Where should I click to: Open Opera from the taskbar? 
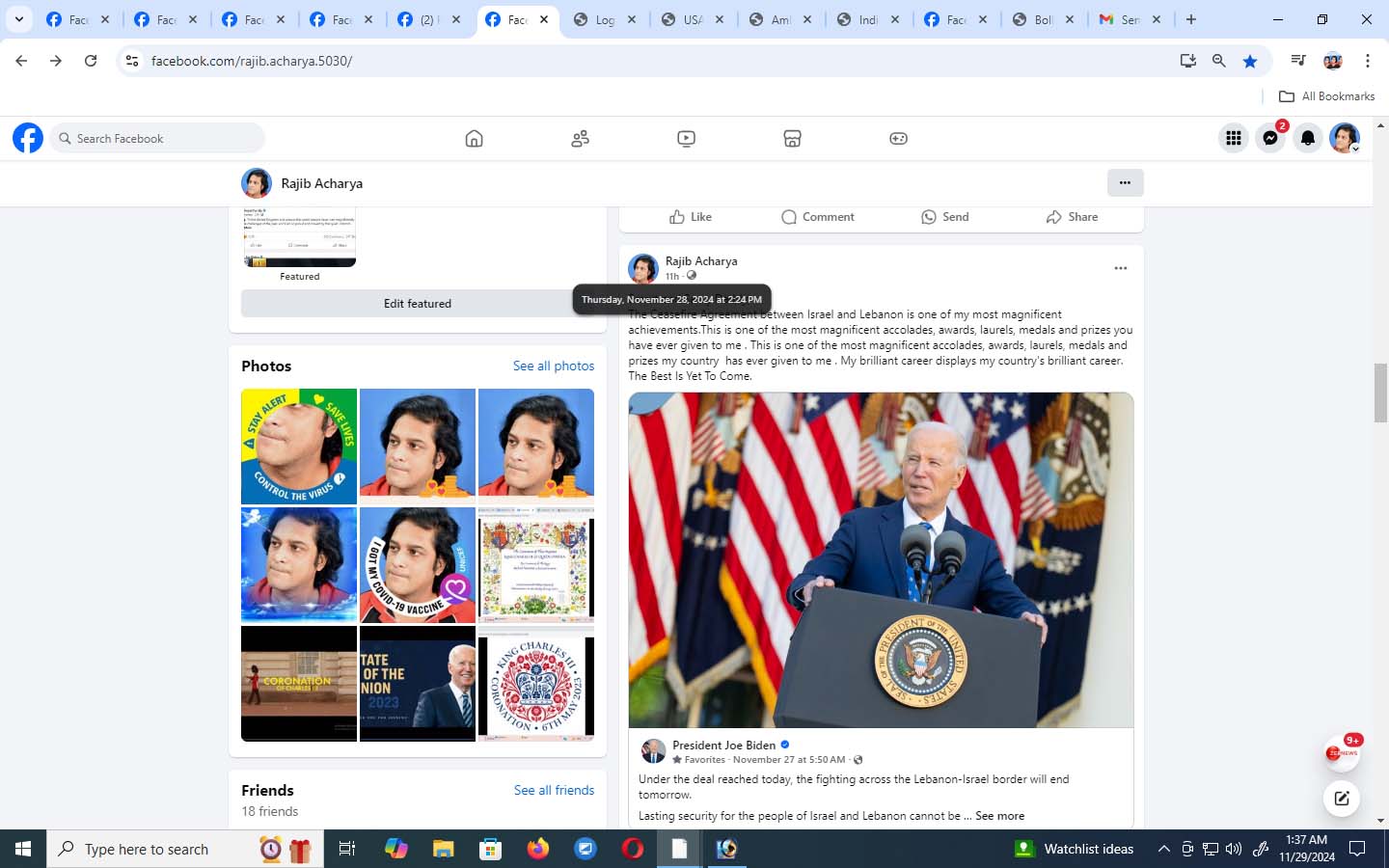coord(633,849)
